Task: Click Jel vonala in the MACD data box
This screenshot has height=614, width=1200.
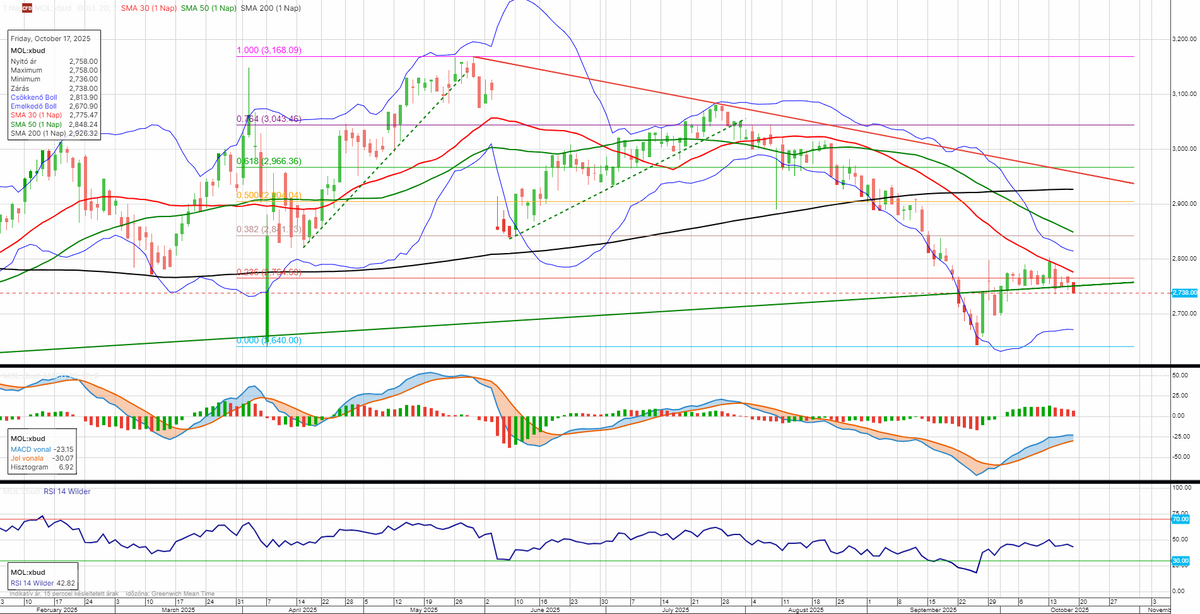Action: (30, 458)
